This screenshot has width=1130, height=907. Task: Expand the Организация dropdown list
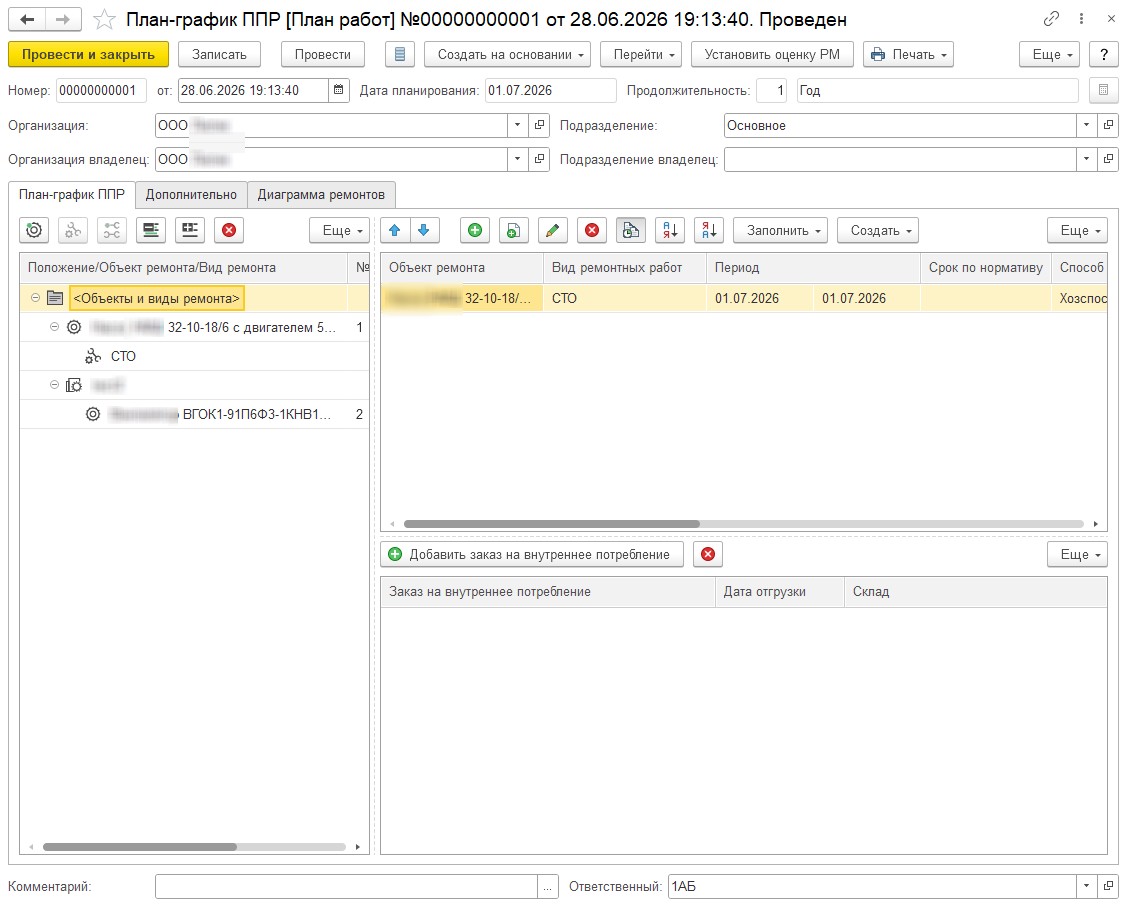(x=517, y=125)
